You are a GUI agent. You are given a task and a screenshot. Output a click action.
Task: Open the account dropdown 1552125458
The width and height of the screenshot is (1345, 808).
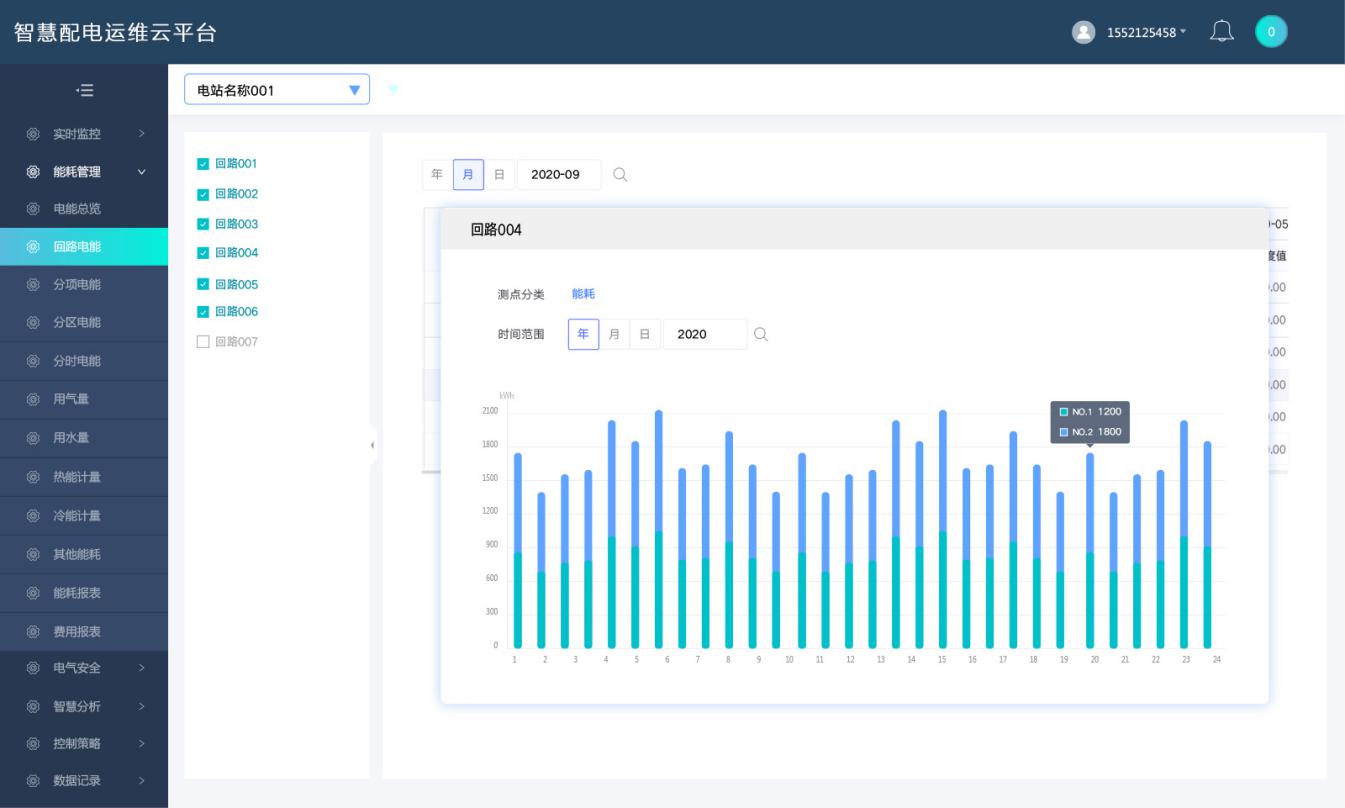(x=1146, y=33)
